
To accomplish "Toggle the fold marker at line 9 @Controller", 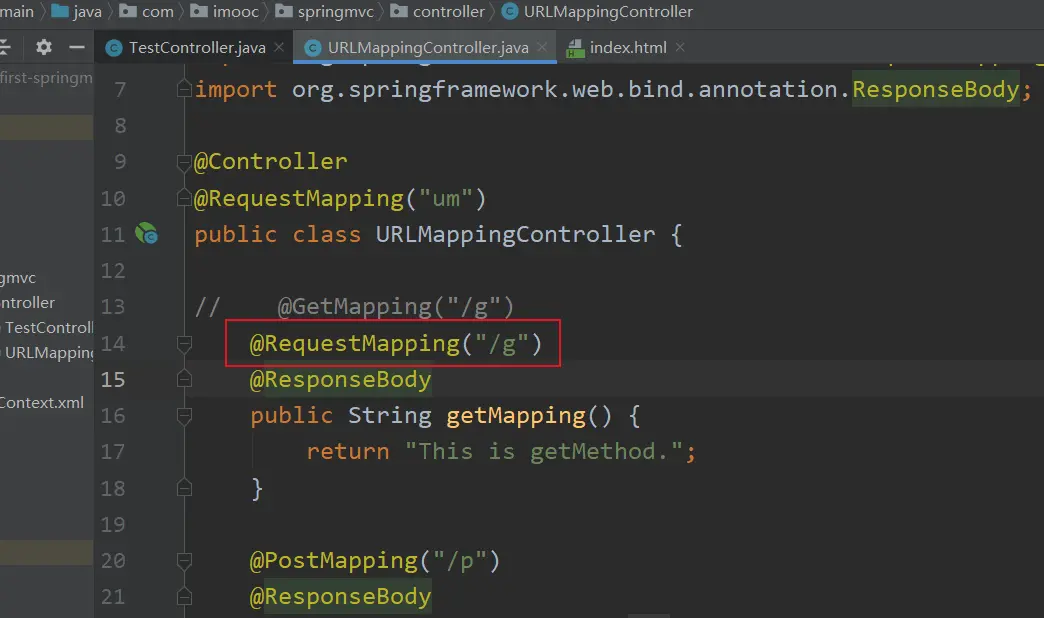I will [184, 162].
